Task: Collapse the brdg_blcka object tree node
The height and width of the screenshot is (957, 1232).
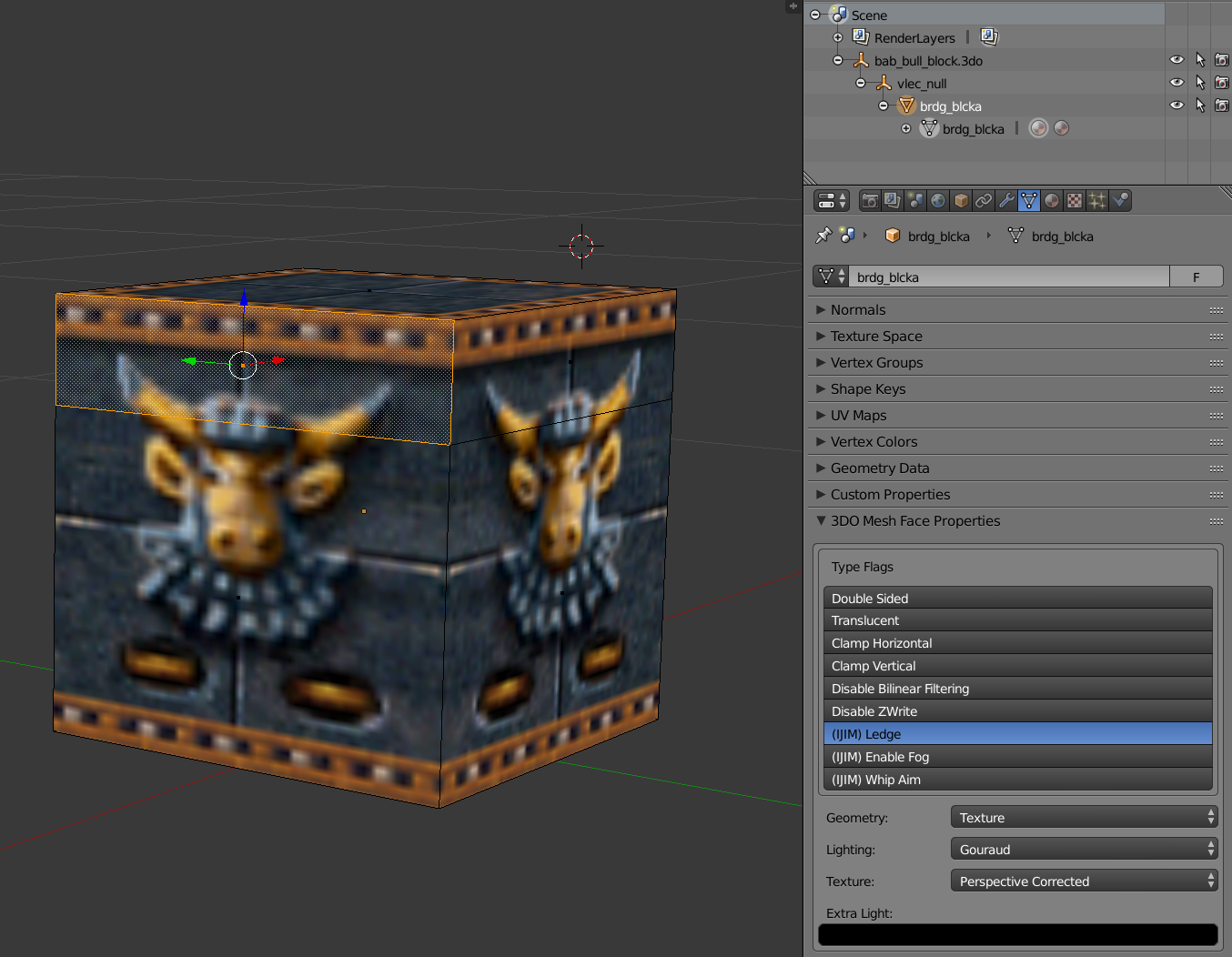Action: coord(884,106)
